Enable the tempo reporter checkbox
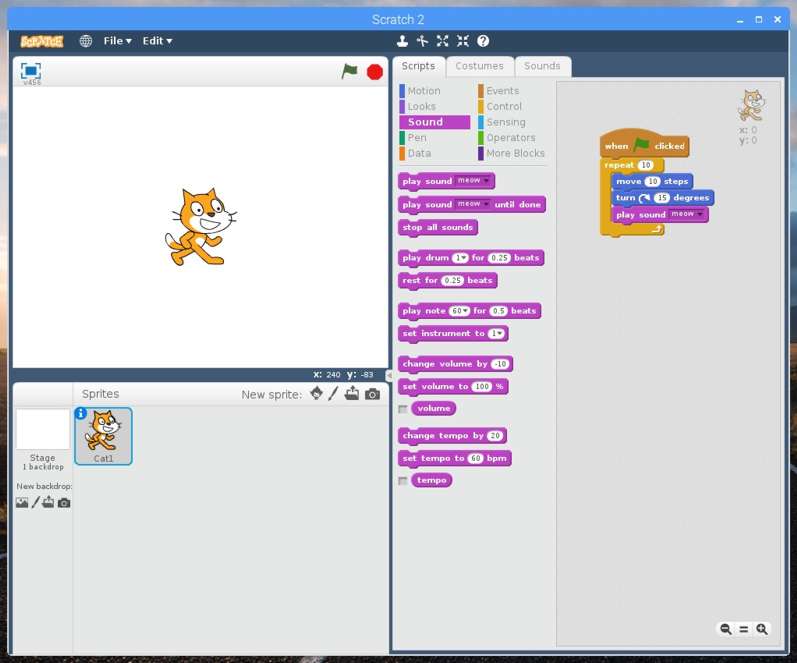 click(x=403, y=480)
